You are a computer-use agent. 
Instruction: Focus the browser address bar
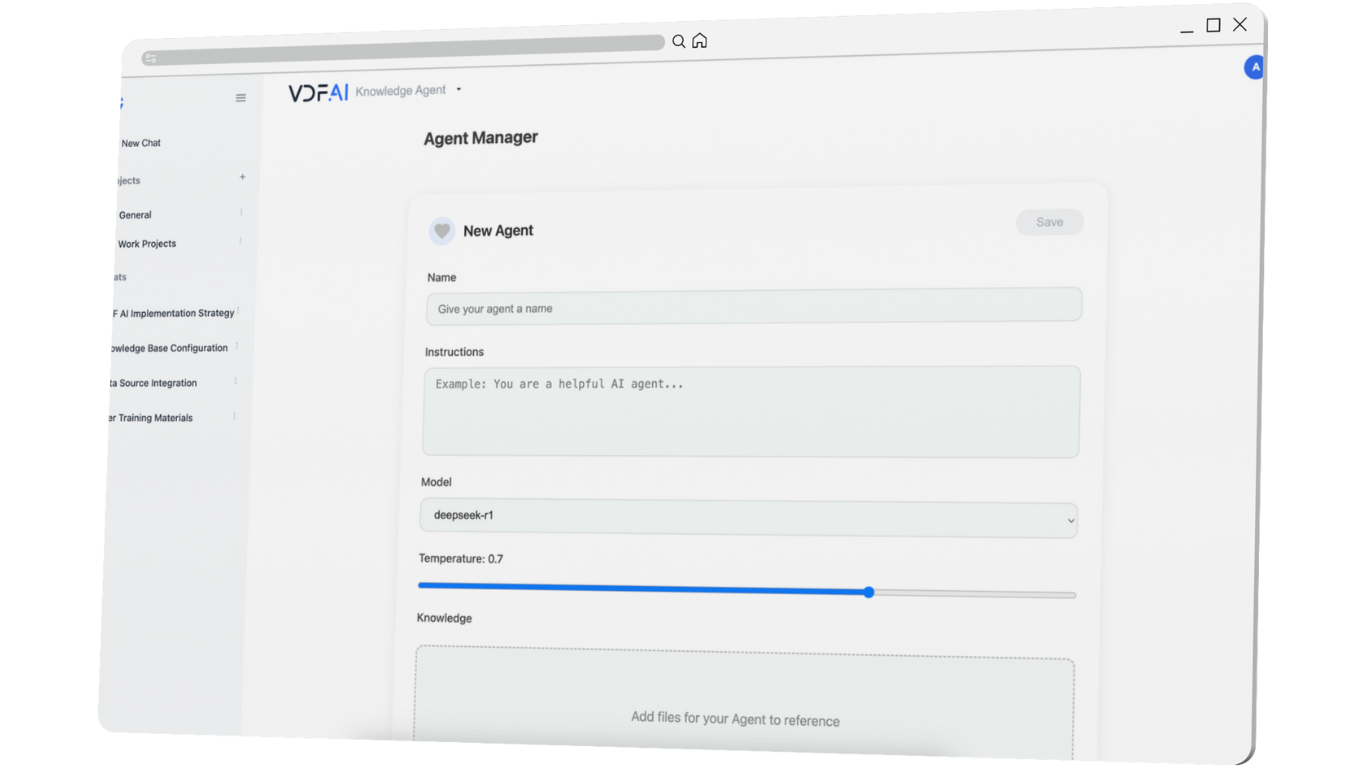403,50
